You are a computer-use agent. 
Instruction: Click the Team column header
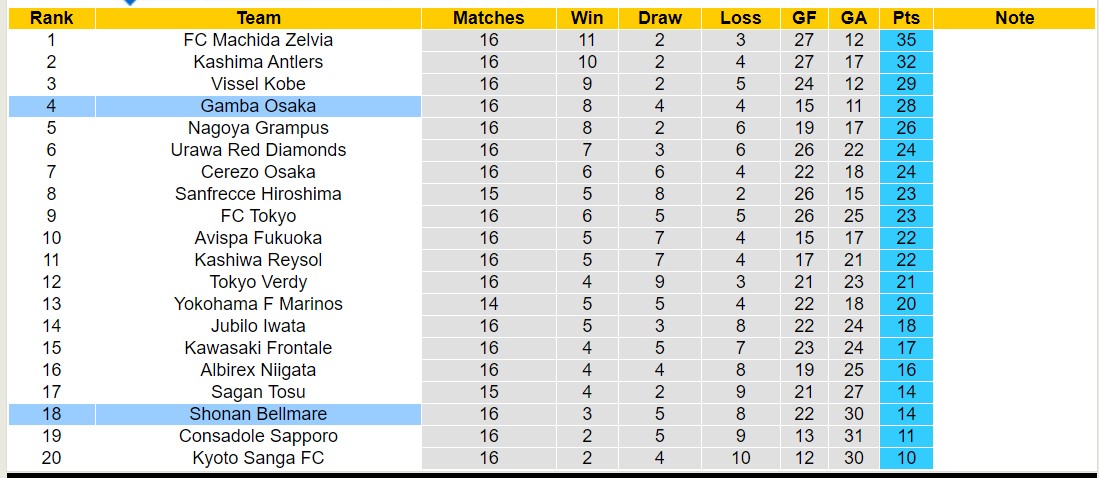[x=258, y=18]
